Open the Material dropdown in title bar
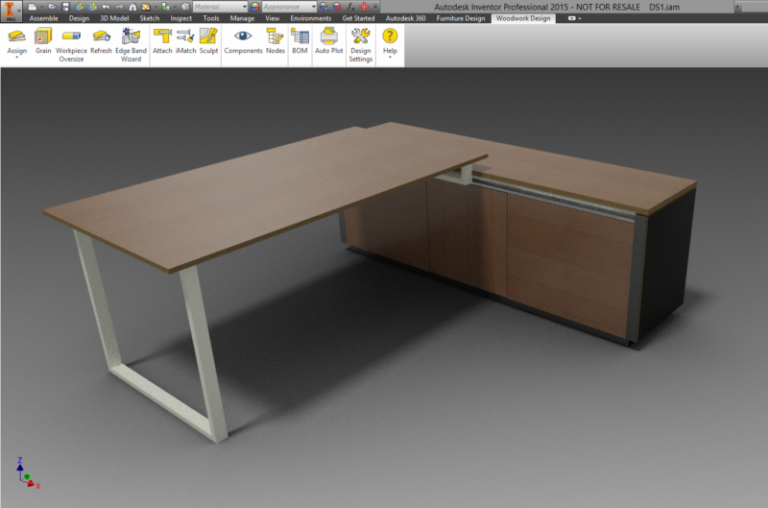 point(220,6)
